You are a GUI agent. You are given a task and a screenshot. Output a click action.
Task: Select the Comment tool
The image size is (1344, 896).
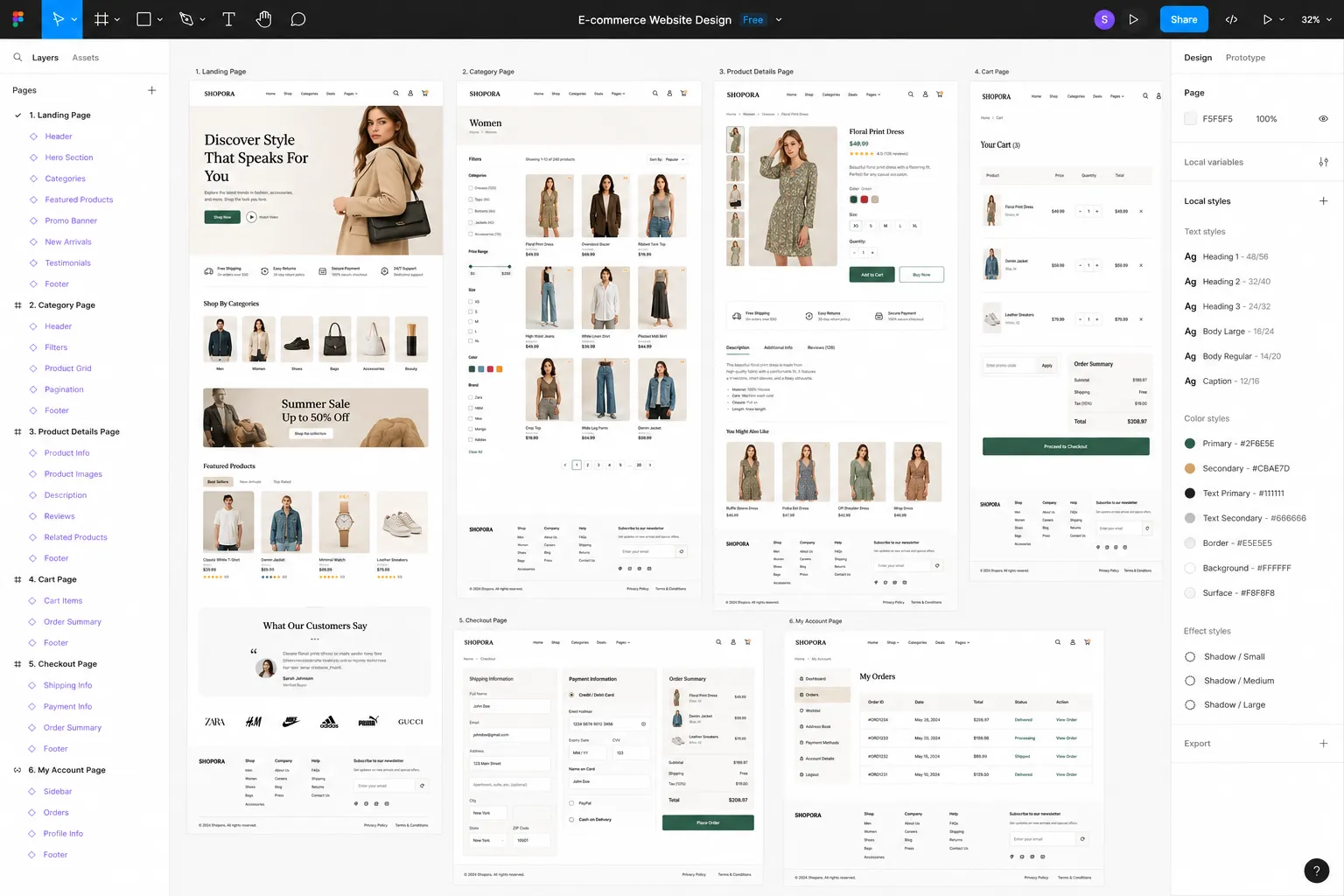[298, 19]
